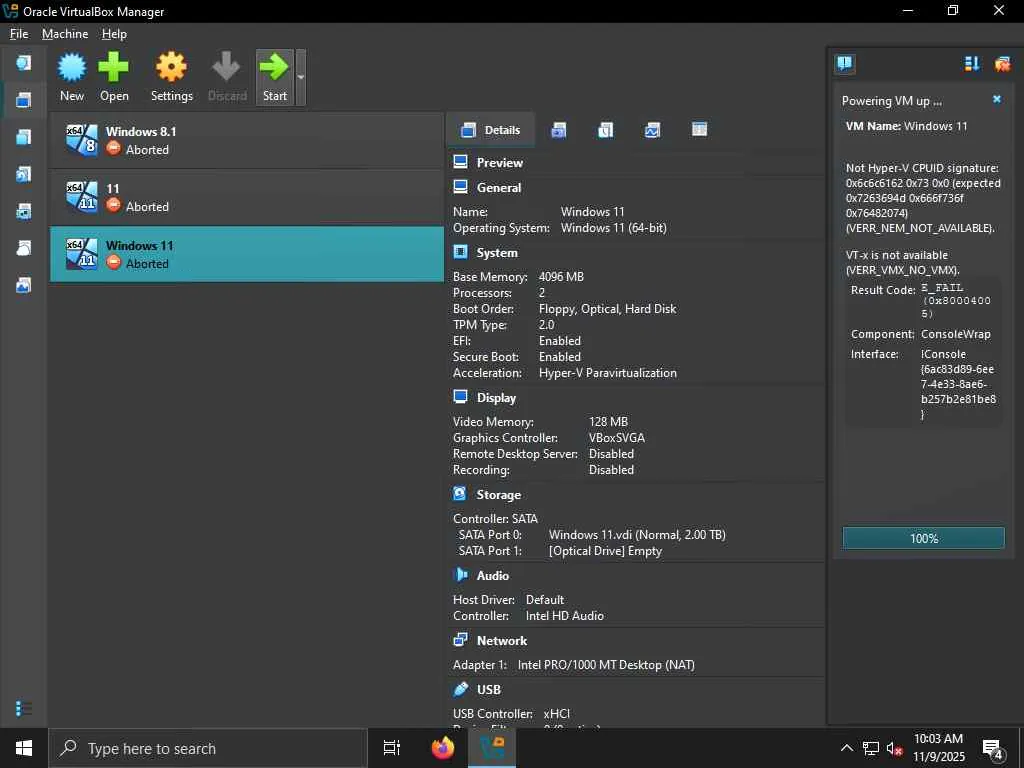Screen dimensions: 1024x768
Task: Switch to the Details tab
Action: coord(490,130)
